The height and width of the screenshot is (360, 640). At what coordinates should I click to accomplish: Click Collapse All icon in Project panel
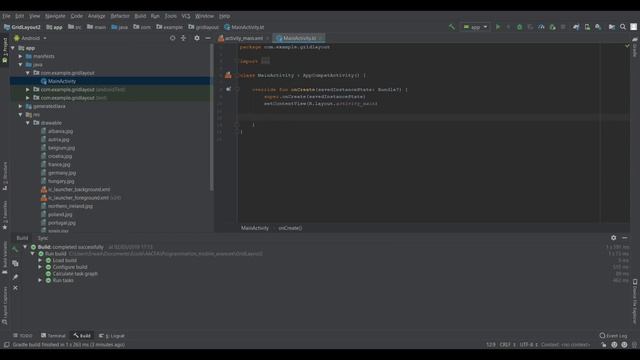183,38
